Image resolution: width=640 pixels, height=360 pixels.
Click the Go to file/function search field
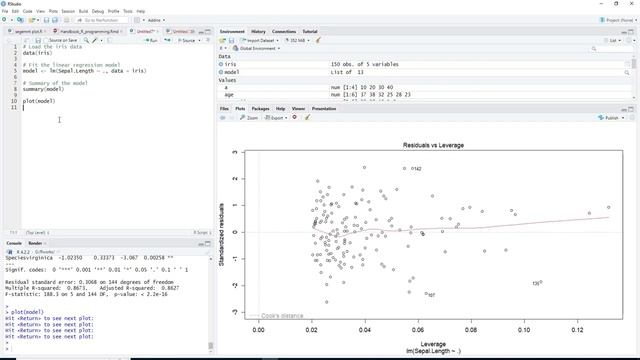point(102,20)
